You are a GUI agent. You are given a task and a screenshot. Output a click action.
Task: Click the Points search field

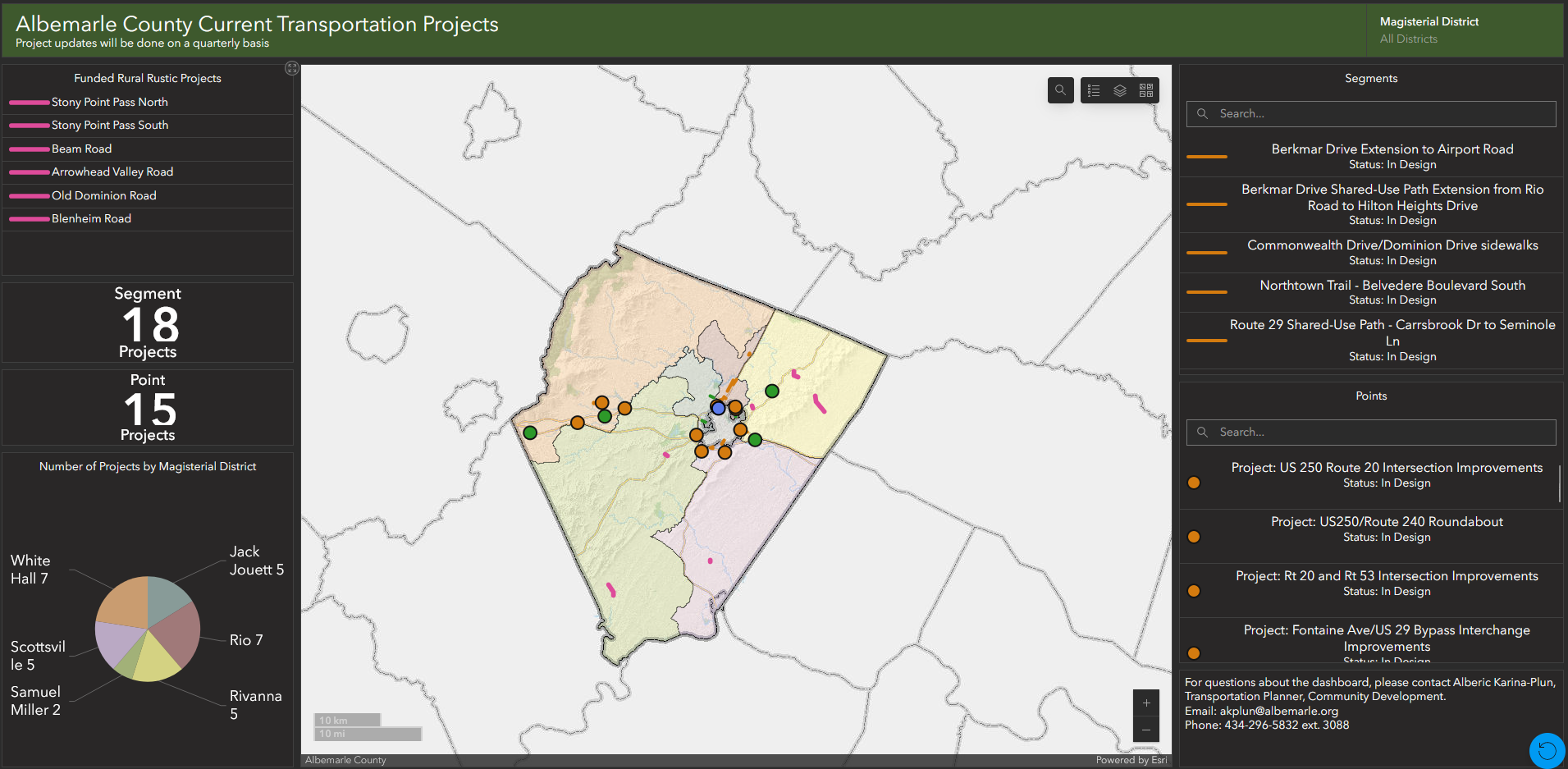pyautogui.click(x=1378, y=433)
